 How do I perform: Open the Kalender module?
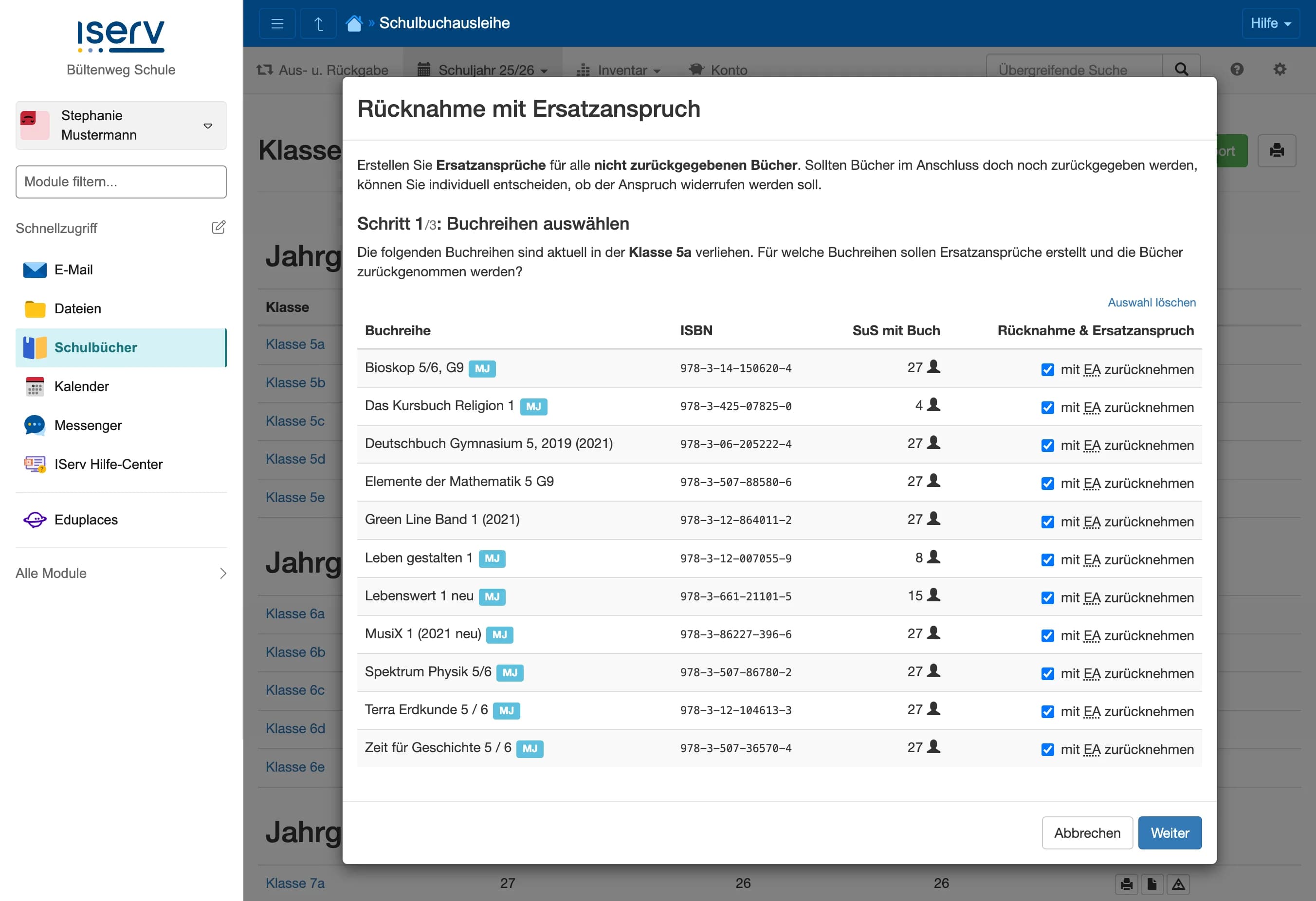[81, 386]
